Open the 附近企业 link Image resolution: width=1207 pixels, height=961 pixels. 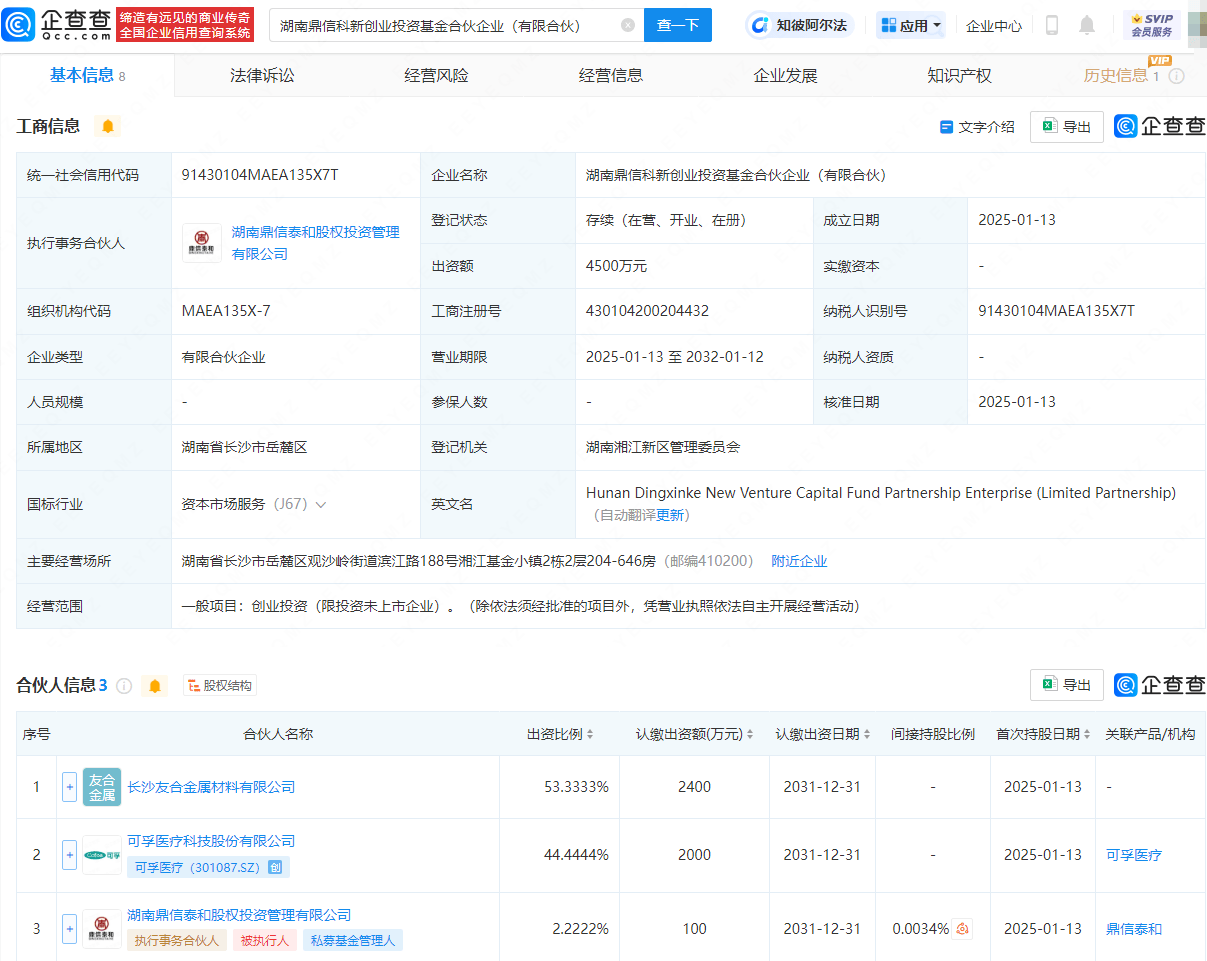pos(799,561)
